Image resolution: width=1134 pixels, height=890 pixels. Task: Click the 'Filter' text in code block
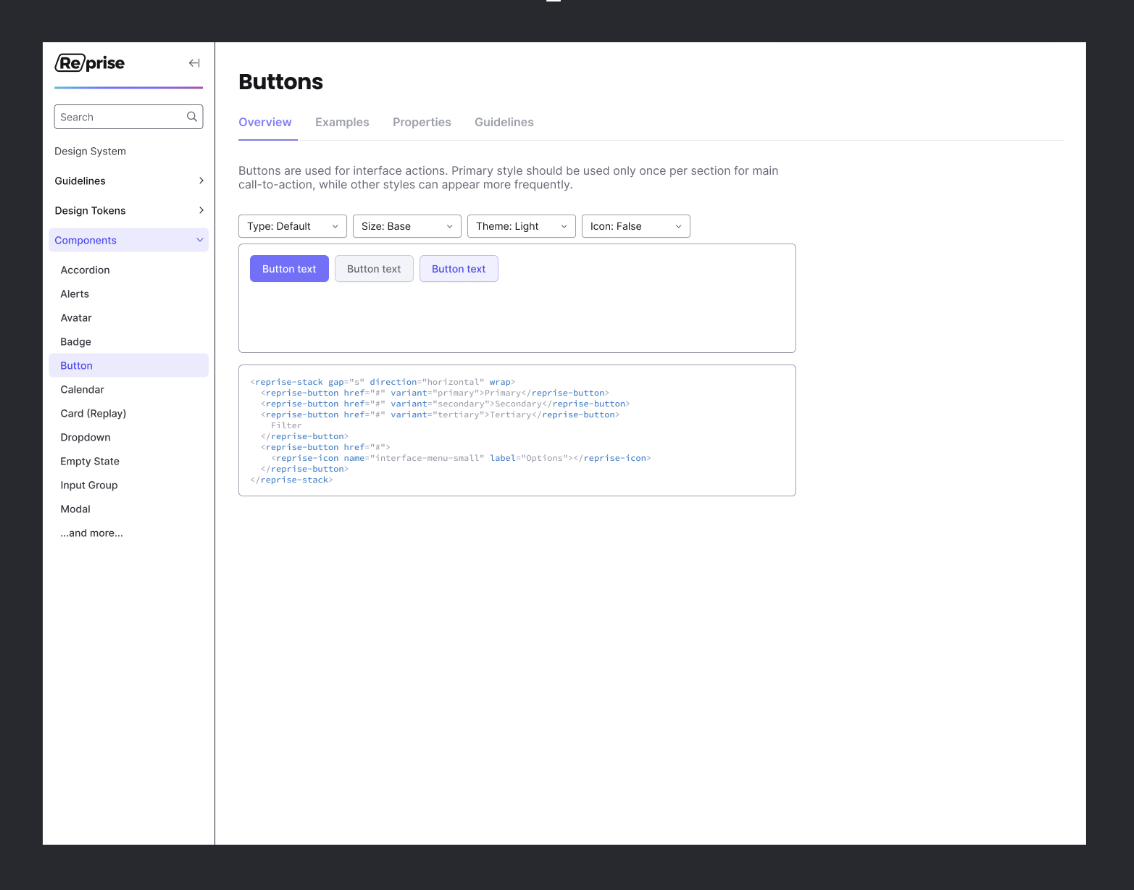click(x=286, y=425)
